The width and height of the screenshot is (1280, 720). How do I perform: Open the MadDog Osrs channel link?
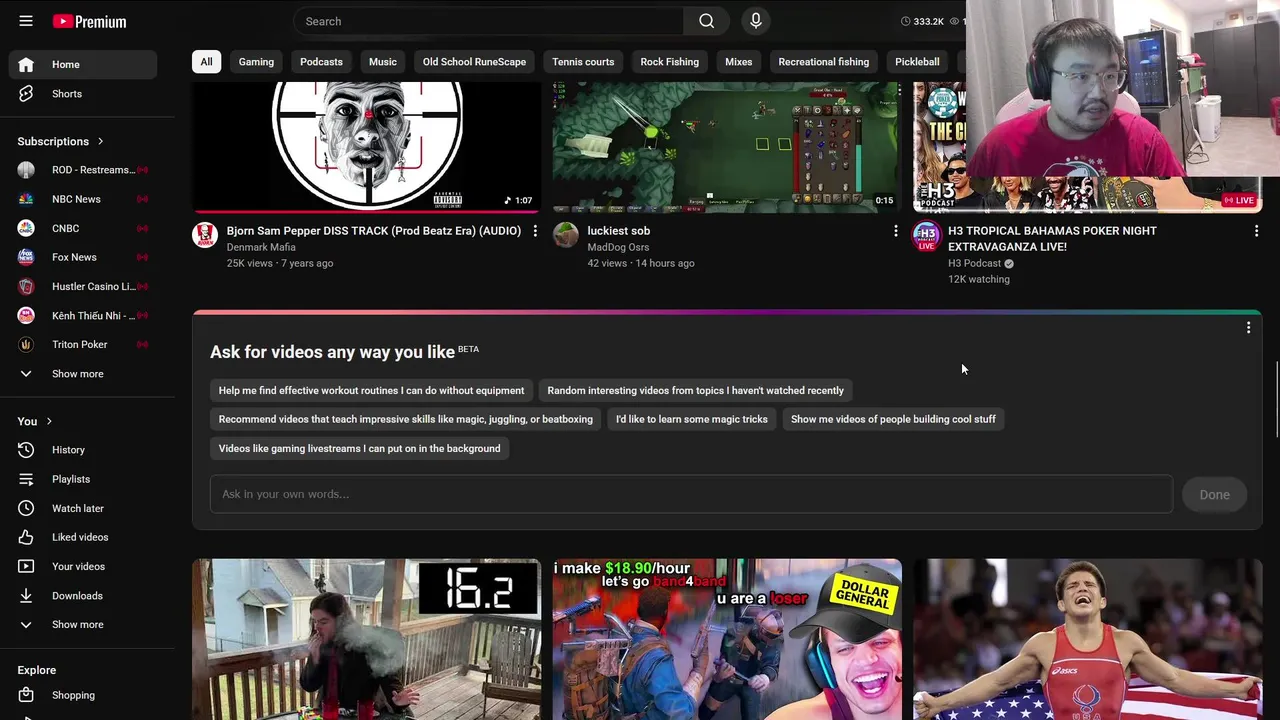[618, 247]
